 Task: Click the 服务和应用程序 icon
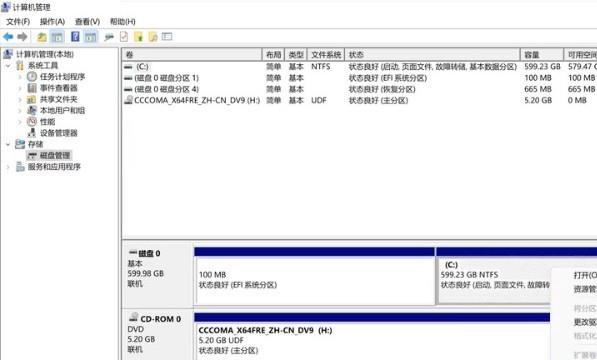[x=20, y=167]
